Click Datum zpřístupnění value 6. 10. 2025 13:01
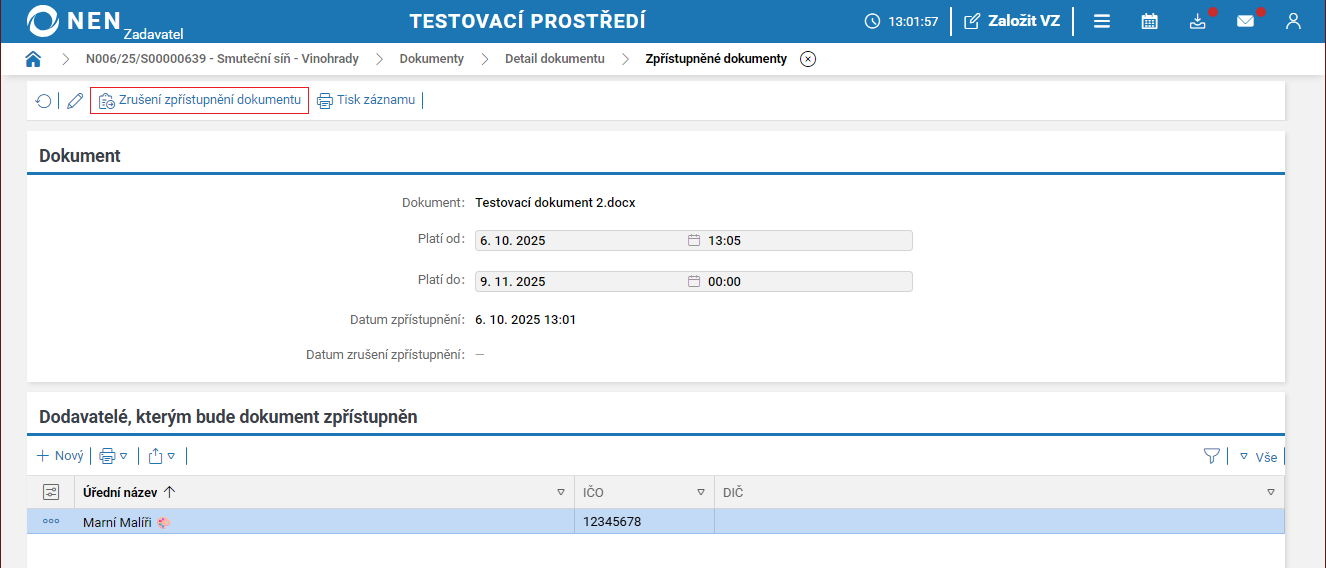This screenshot has height=568, width=1326. coord(525,320)
